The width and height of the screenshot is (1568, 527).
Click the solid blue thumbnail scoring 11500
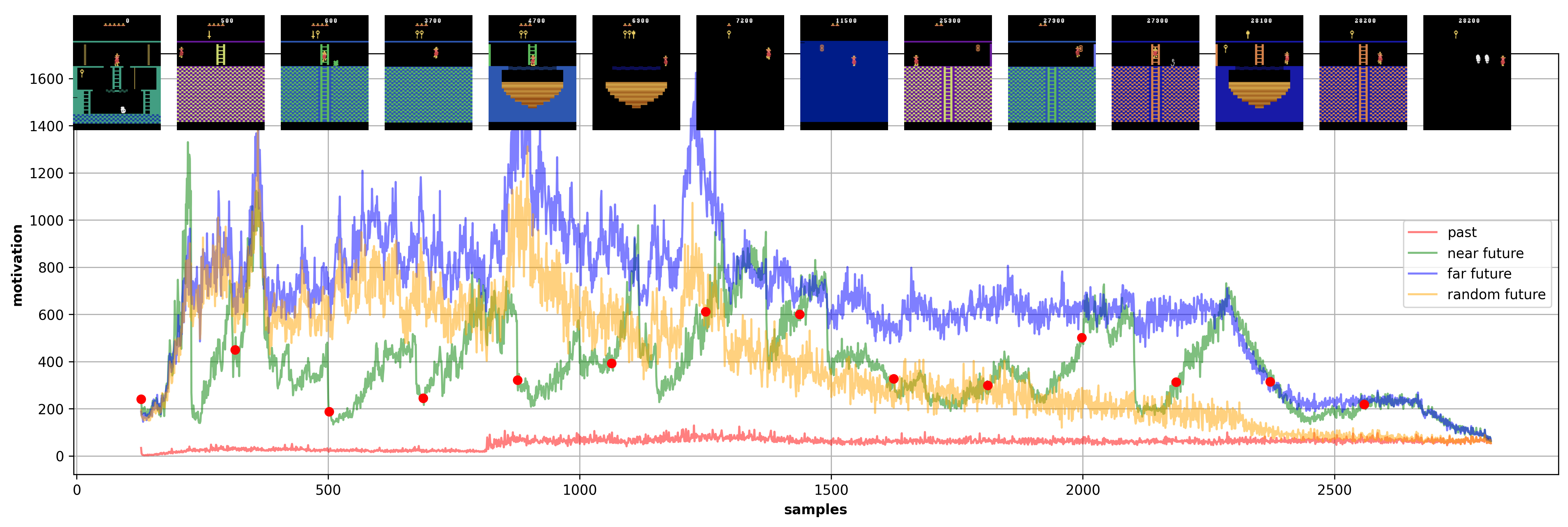coord(844,72)
